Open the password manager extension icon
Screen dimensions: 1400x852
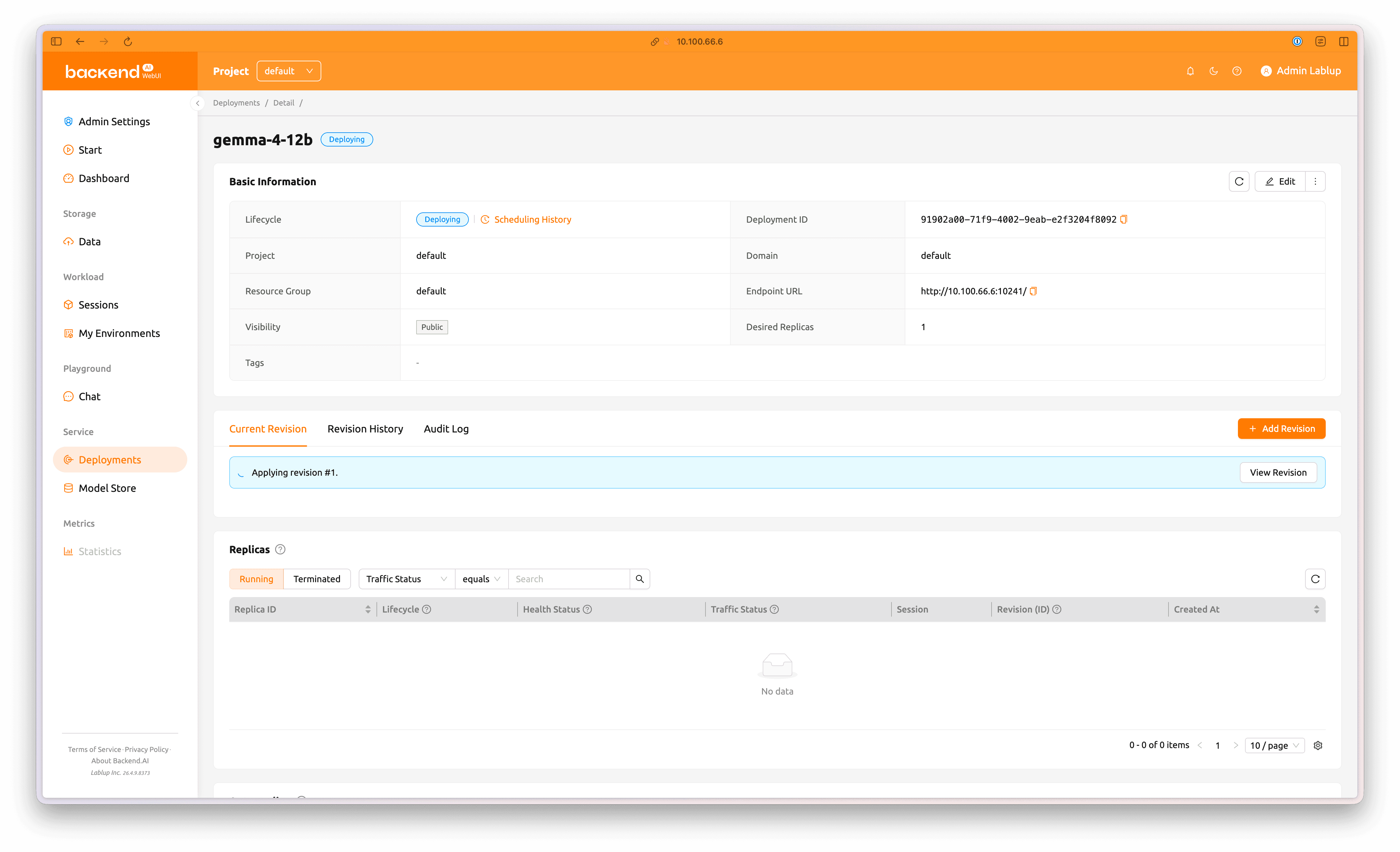tap(1297, 41)
